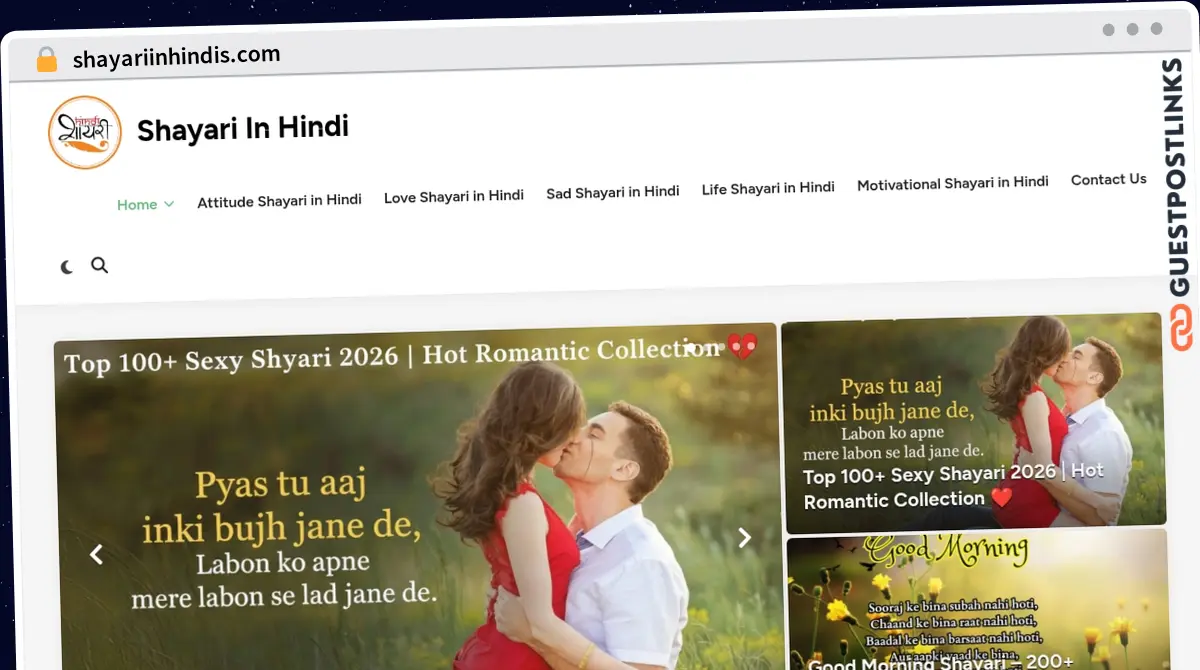Open Love Shayari in Hindi menu
Screen dimensions: 1200x670
coord(454,196)
